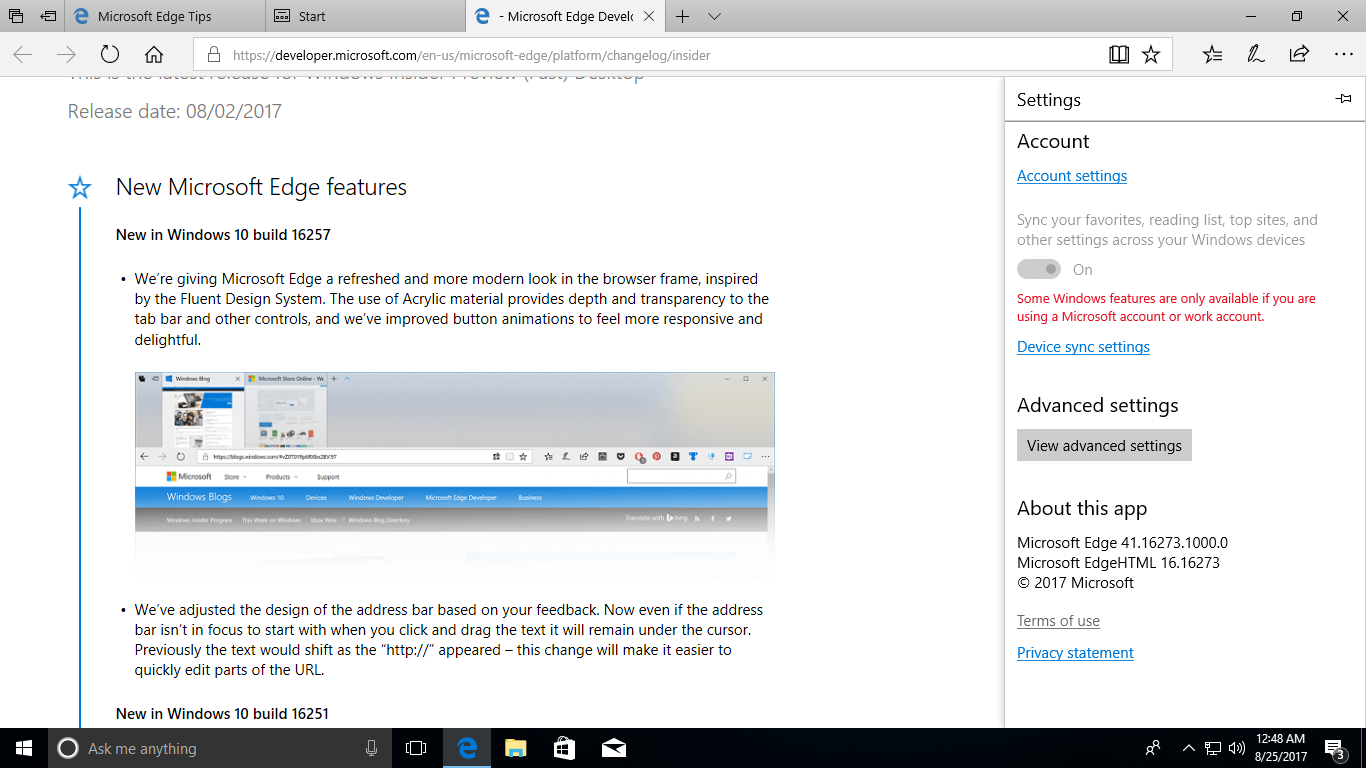Add page to favorites star
Viewport: 1366px width, 768px height.
click(1151, 55)
